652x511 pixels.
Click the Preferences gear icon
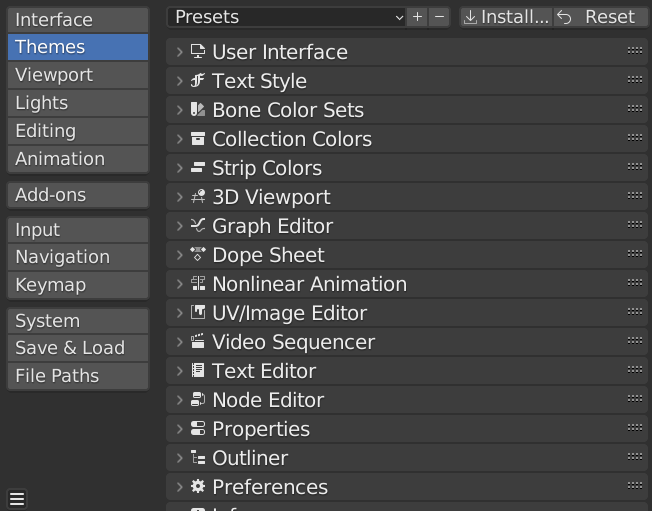(198, 486)
